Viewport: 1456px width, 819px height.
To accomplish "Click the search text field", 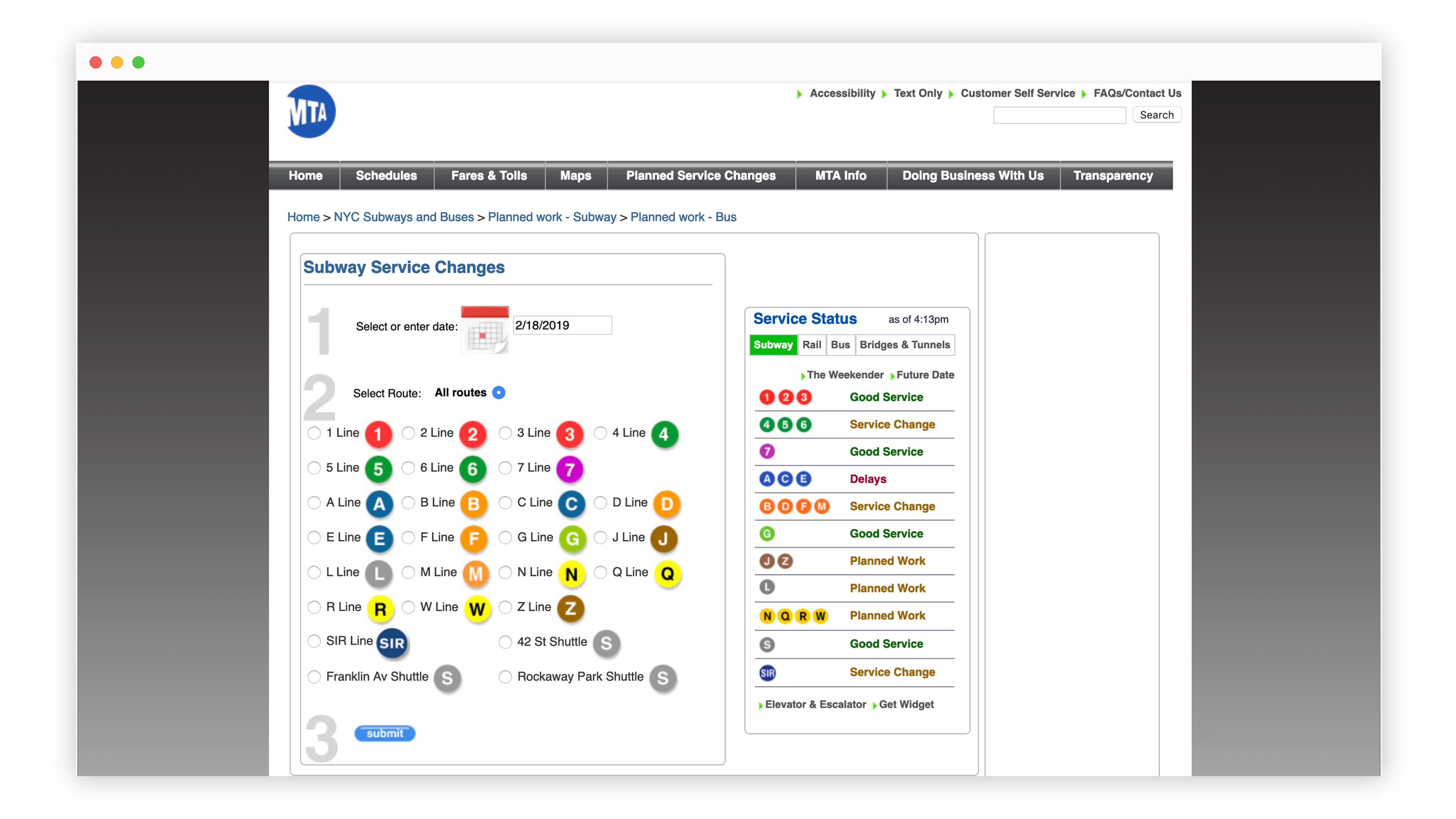I will click(1059, 115).
